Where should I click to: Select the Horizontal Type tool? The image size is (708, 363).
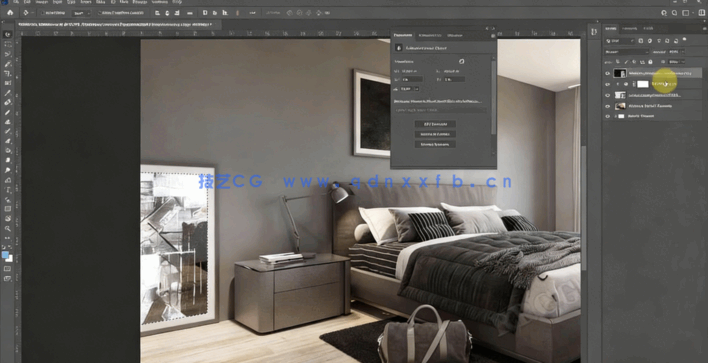[8, 190]
